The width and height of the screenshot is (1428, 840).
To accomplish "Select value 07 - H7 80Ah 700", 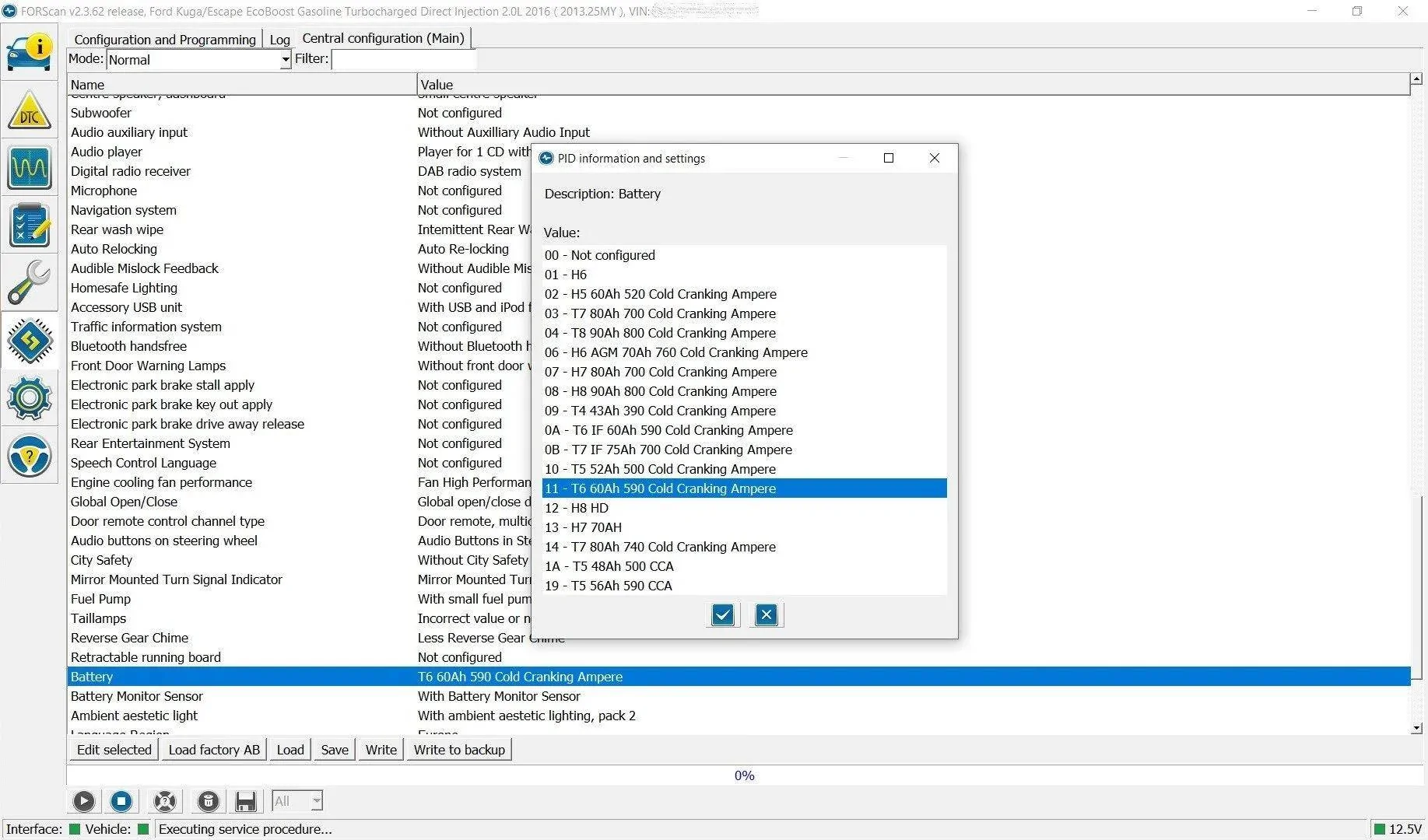I will point(744,372).
